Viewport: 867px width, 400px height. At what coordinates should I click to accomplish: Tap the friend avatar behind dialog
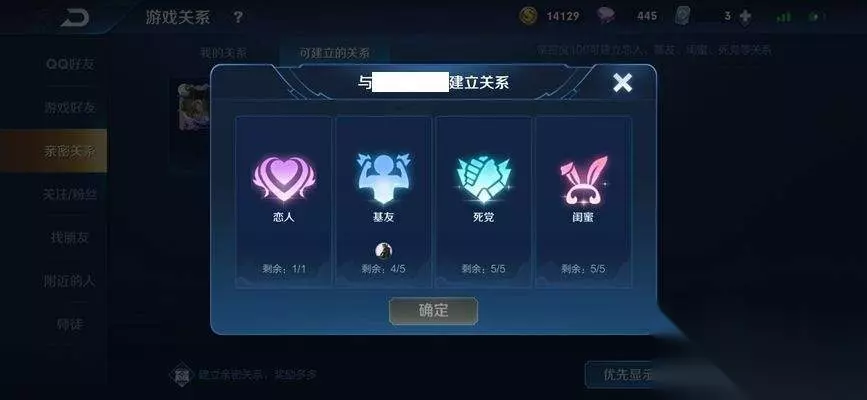(x=194, y=107)
